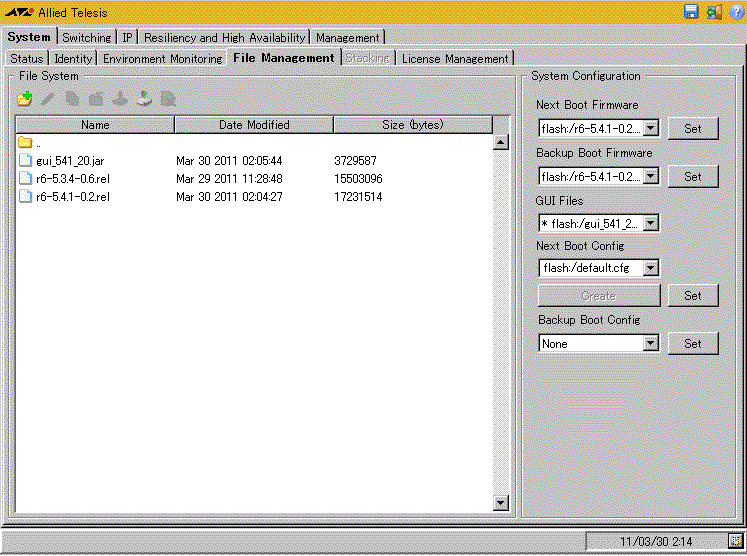
Task: Select the r6-5.4.1-0.2.rel file name
Action: [73, 197]
